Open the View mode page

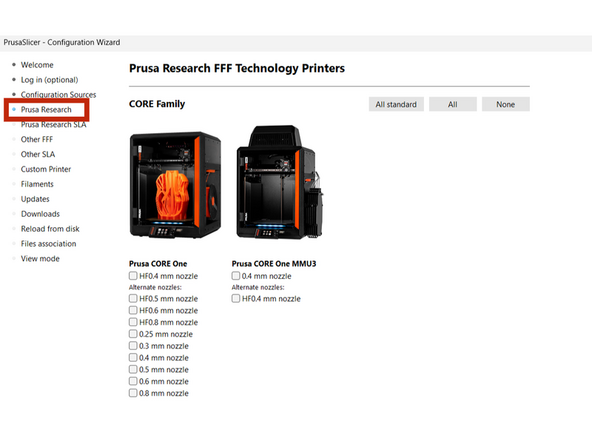tap(40, 259)
